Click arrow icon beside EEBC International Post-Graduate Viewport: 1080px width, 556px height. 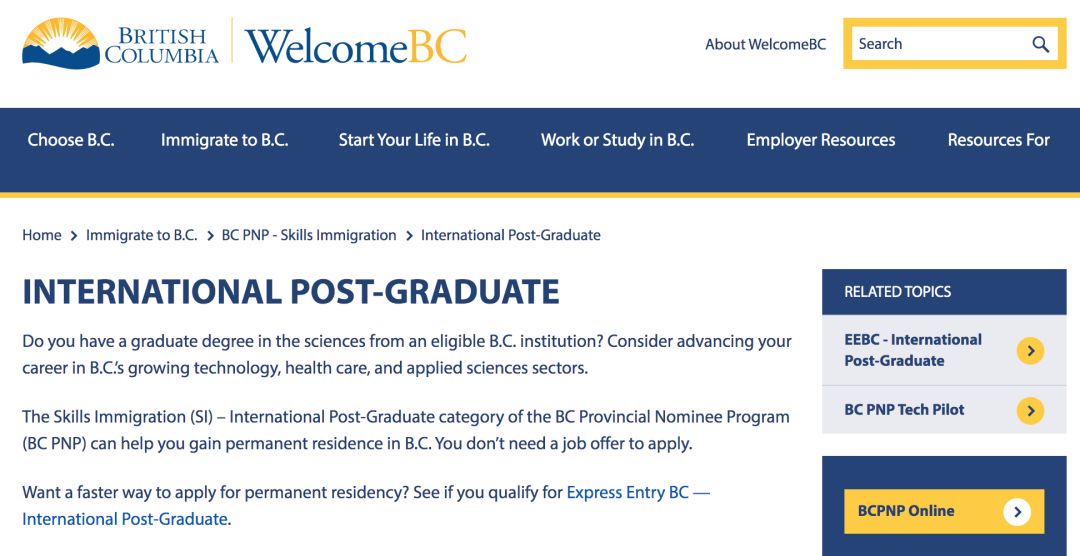(x=1030, y=351)
